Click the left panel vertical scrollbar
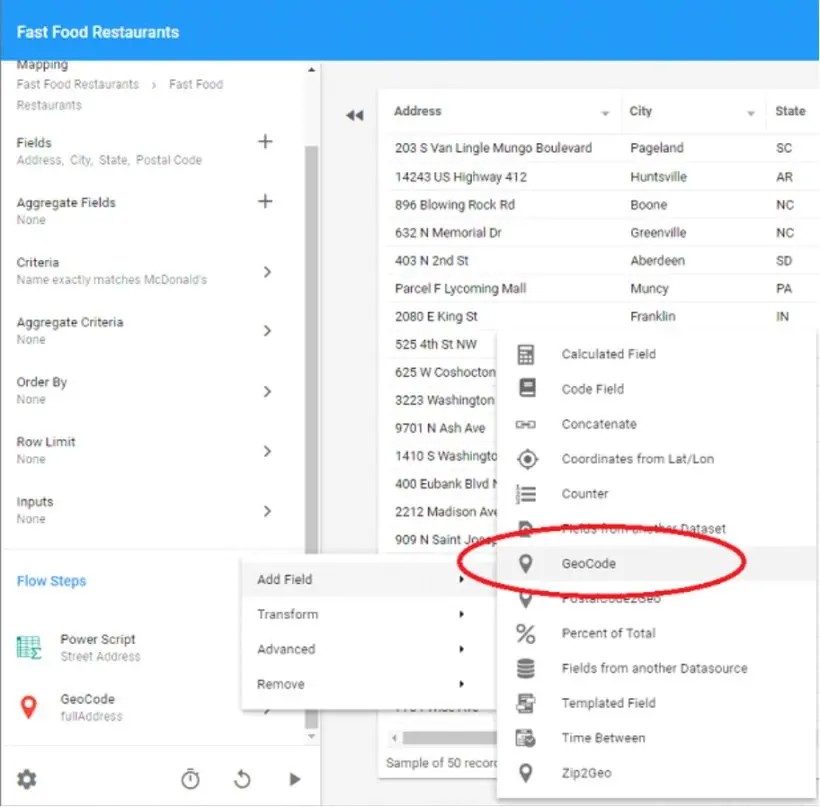820x807 pixels. 312,436
